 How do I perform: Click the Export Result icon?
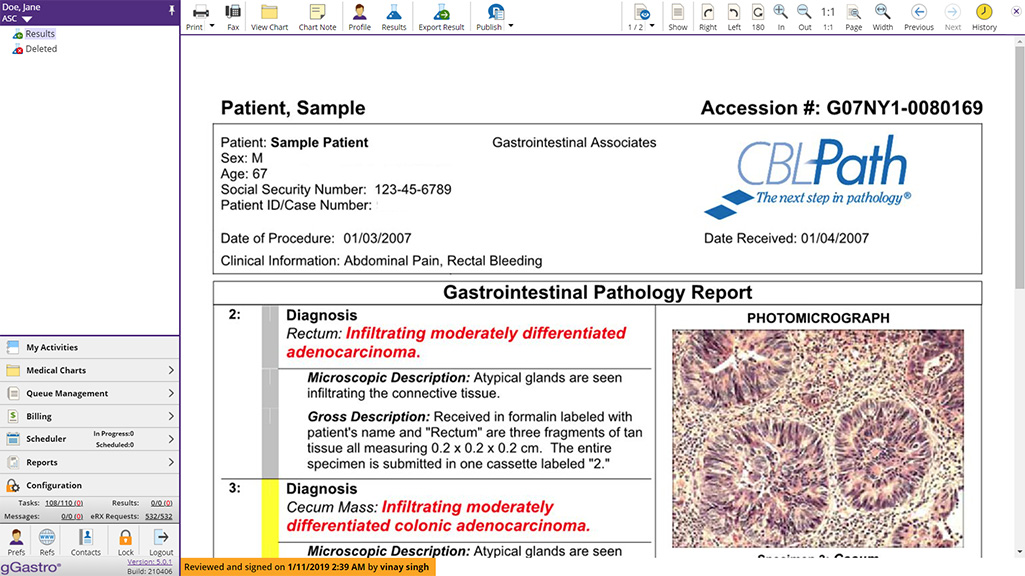point(441,15)
